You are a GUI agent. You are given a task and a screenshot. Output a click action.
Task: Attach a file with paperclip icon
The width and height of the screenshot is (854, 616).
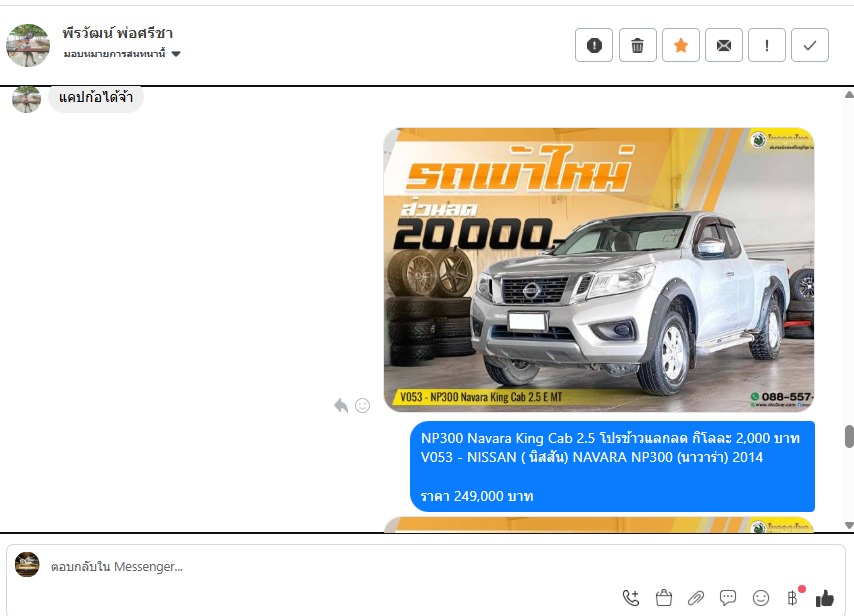tap(696, 598)
